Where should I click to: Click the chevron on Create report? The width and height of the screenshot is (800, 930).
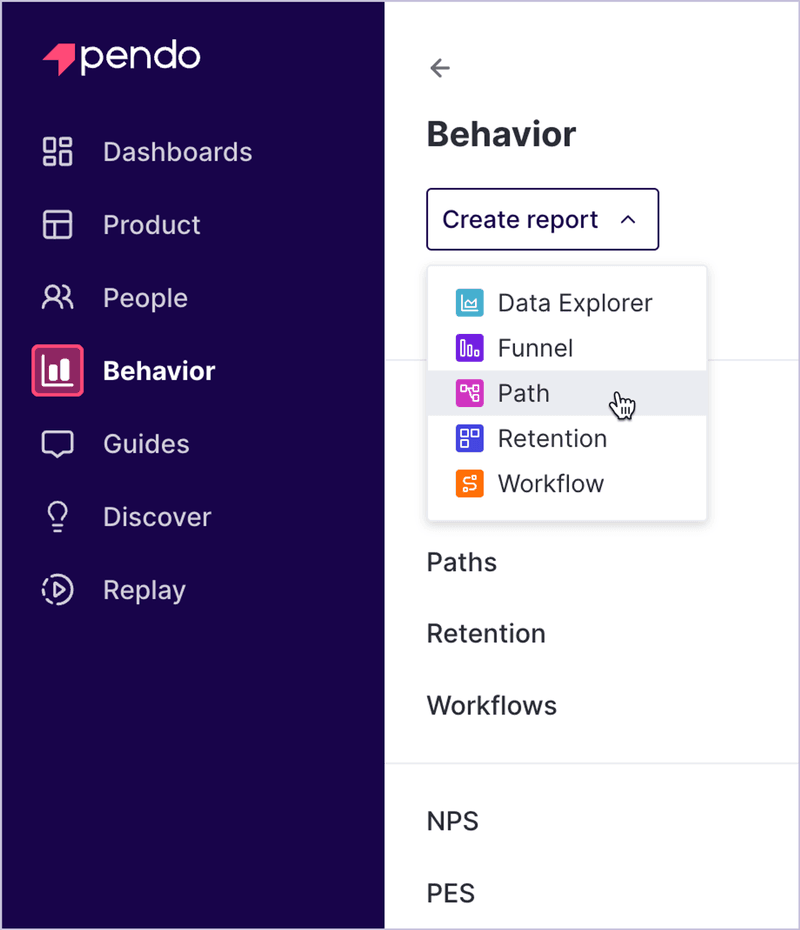(x=628, y=219)
